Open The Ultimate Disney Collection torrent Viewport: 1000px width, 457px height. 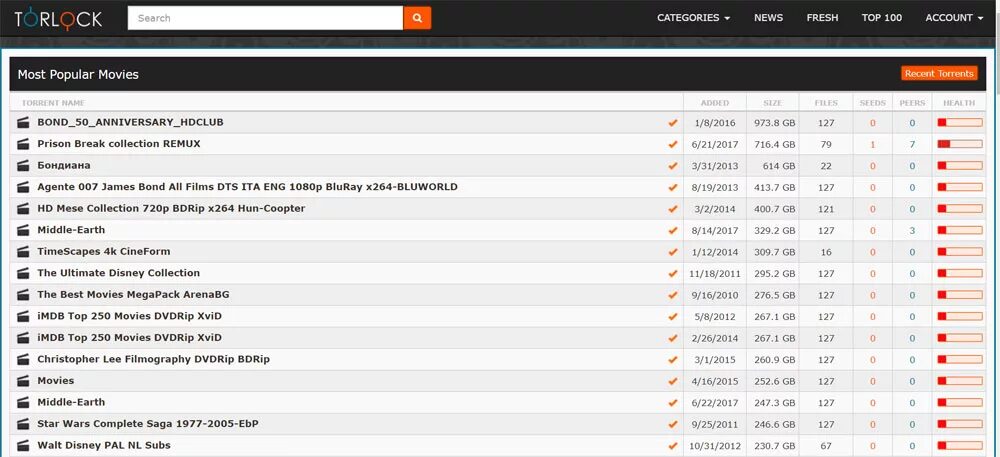119,273
